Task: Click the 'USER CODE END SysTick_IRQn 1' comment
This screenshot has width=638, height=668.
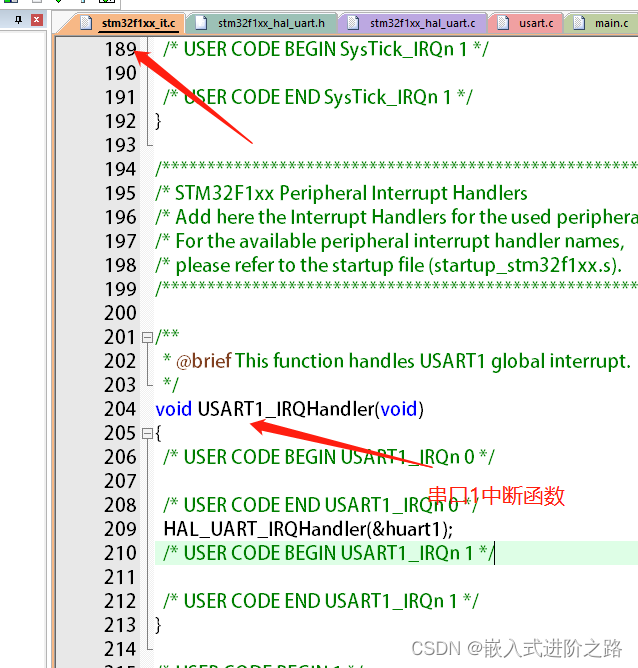Action: tap(318, 98)
